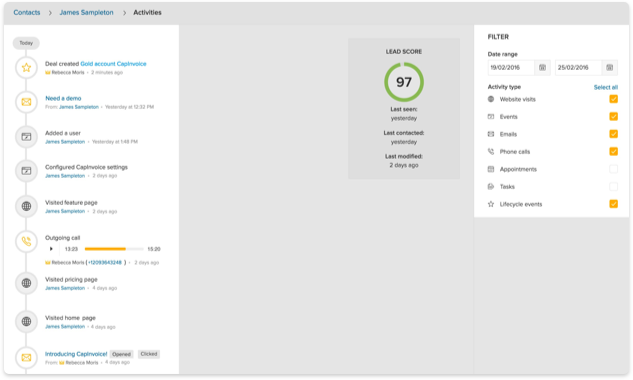633x380 pixels.
Task: Click the Configured CapInvoice settings text
Action: [x=86, y=167]
